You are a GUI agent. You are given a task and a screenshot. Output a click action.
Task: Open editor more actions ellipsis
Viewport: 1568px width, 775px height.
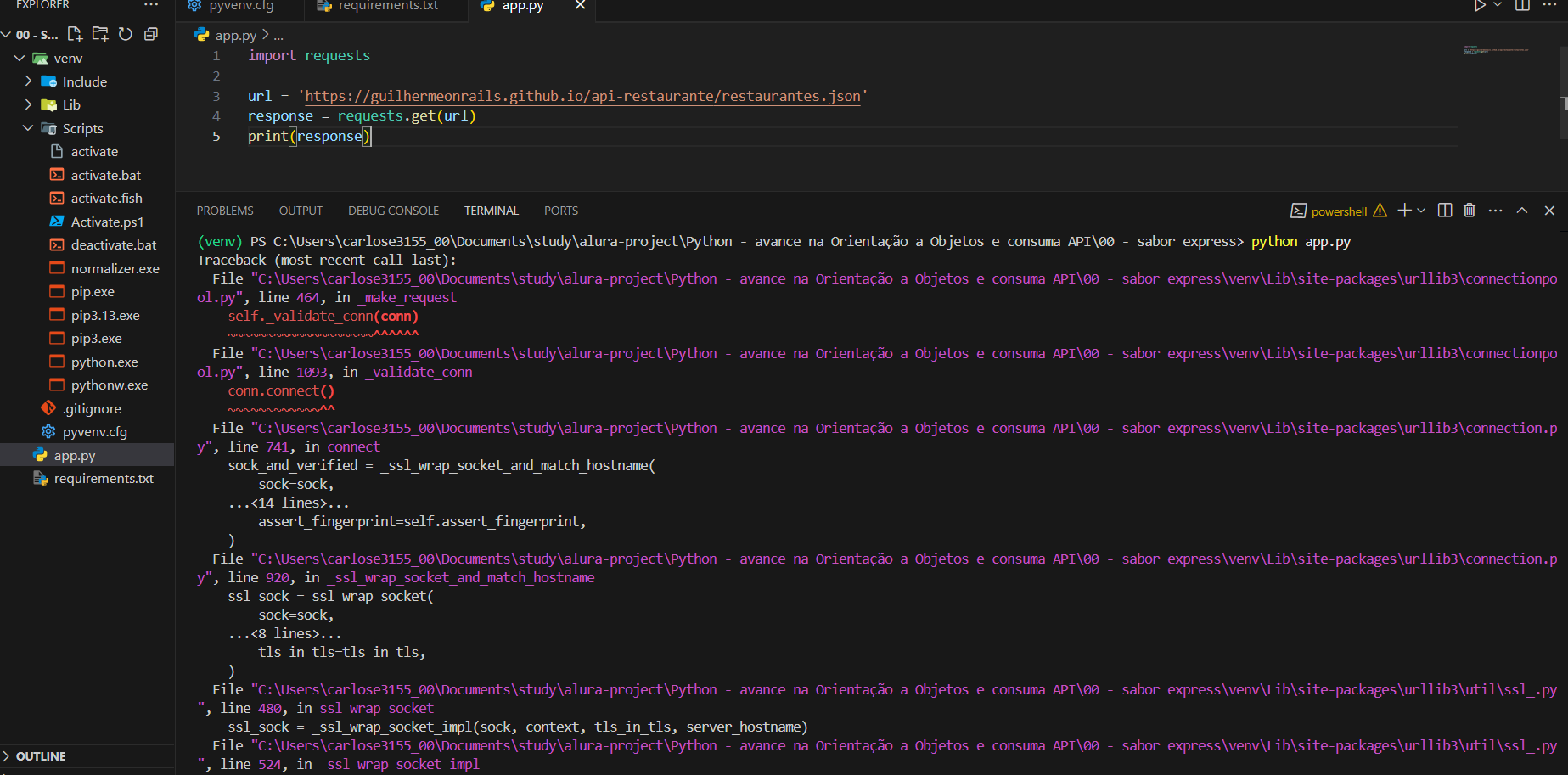tap(1549, 5)
